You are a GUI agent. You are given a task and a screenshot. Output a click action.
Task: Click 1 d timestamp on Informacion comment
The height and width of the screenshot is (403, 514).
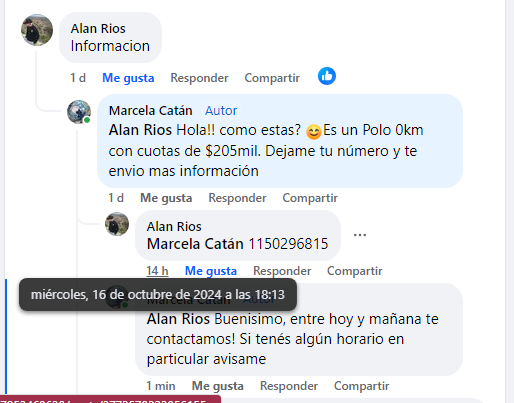click(78, 78)
